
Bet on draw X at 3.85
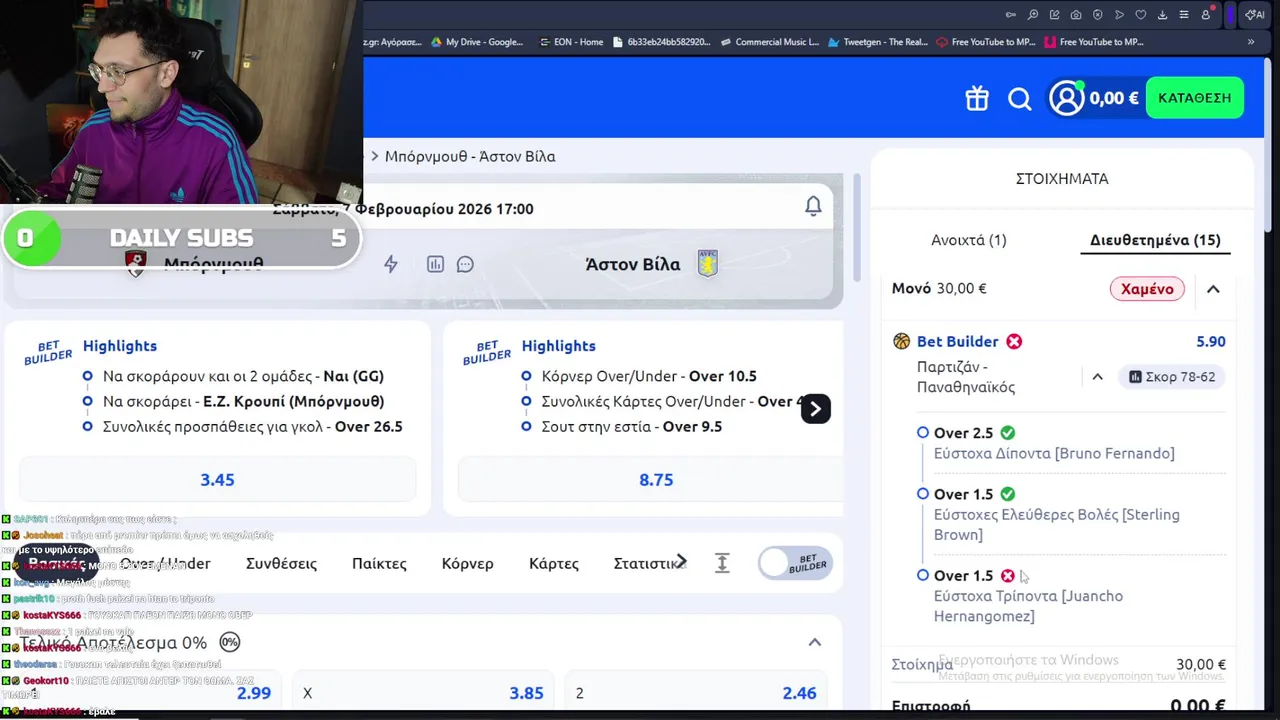click(424, 693)
